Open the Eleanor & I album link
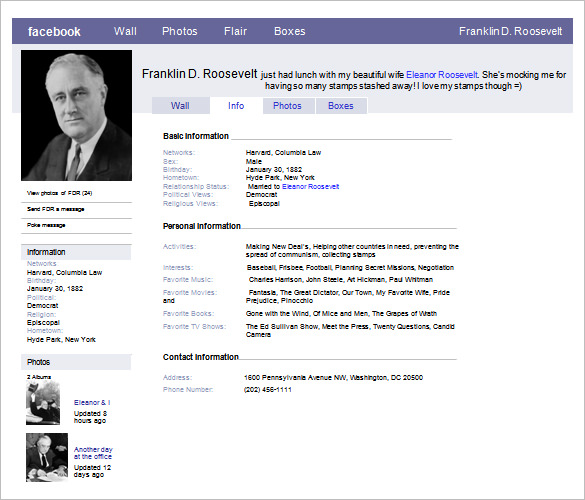 (x=92, y=402)
